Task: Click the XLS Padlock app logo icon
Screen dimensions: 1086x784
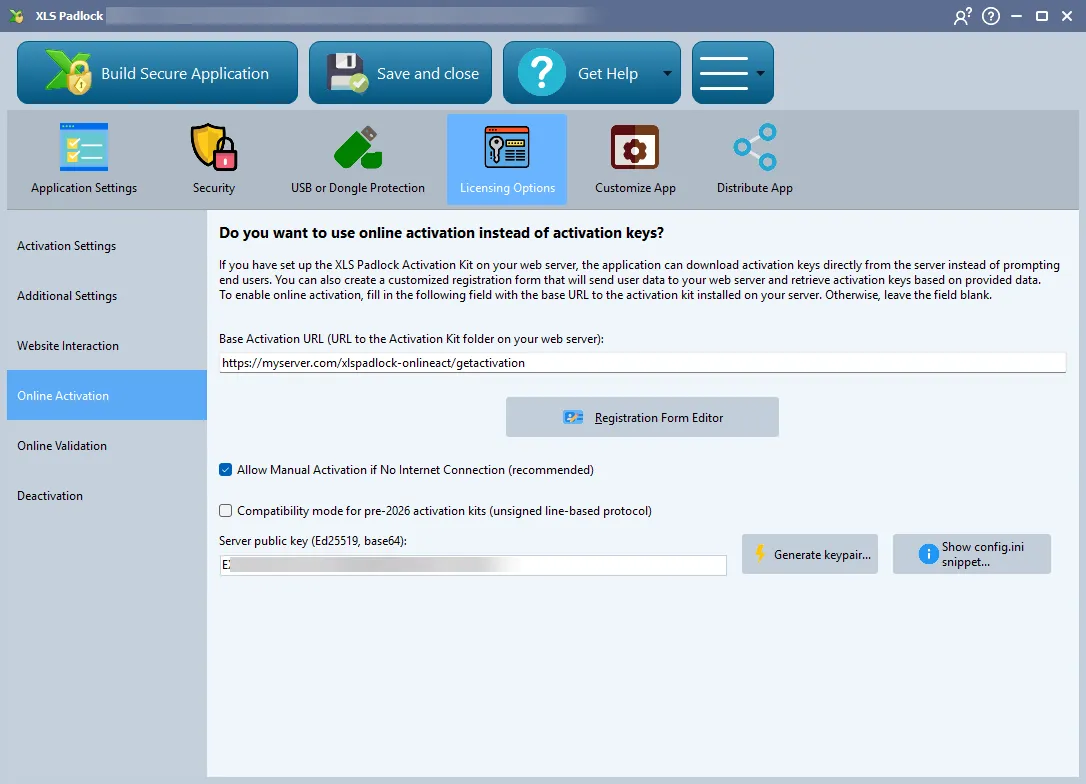Action: click(17, 15)
